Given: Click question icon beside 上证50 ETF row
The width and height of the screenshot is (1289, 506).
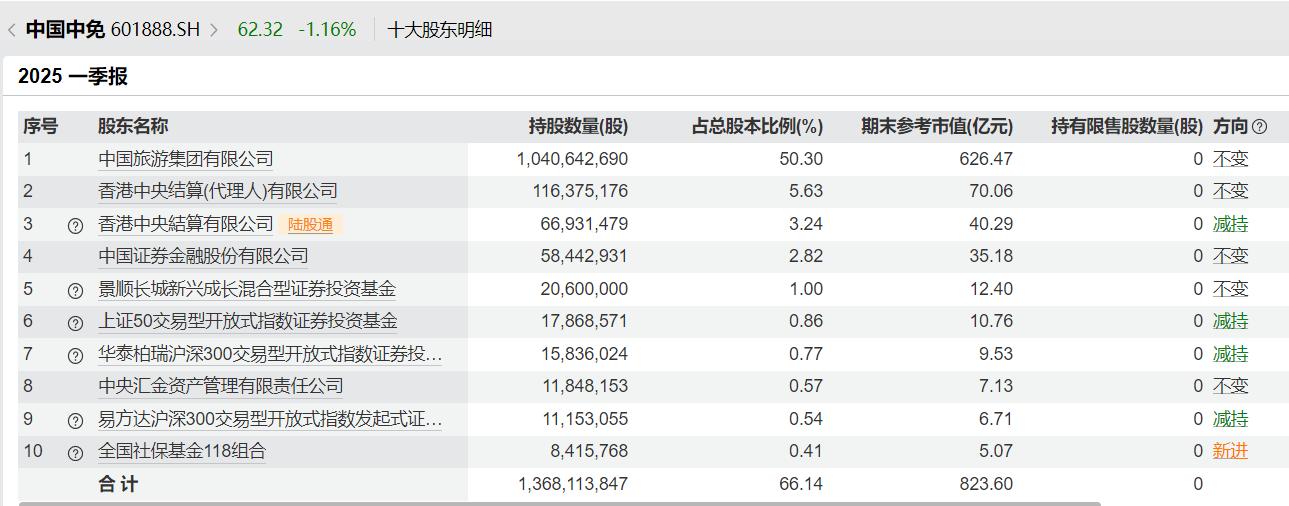Looking at the screenshot, I should (x=75, y=322).
